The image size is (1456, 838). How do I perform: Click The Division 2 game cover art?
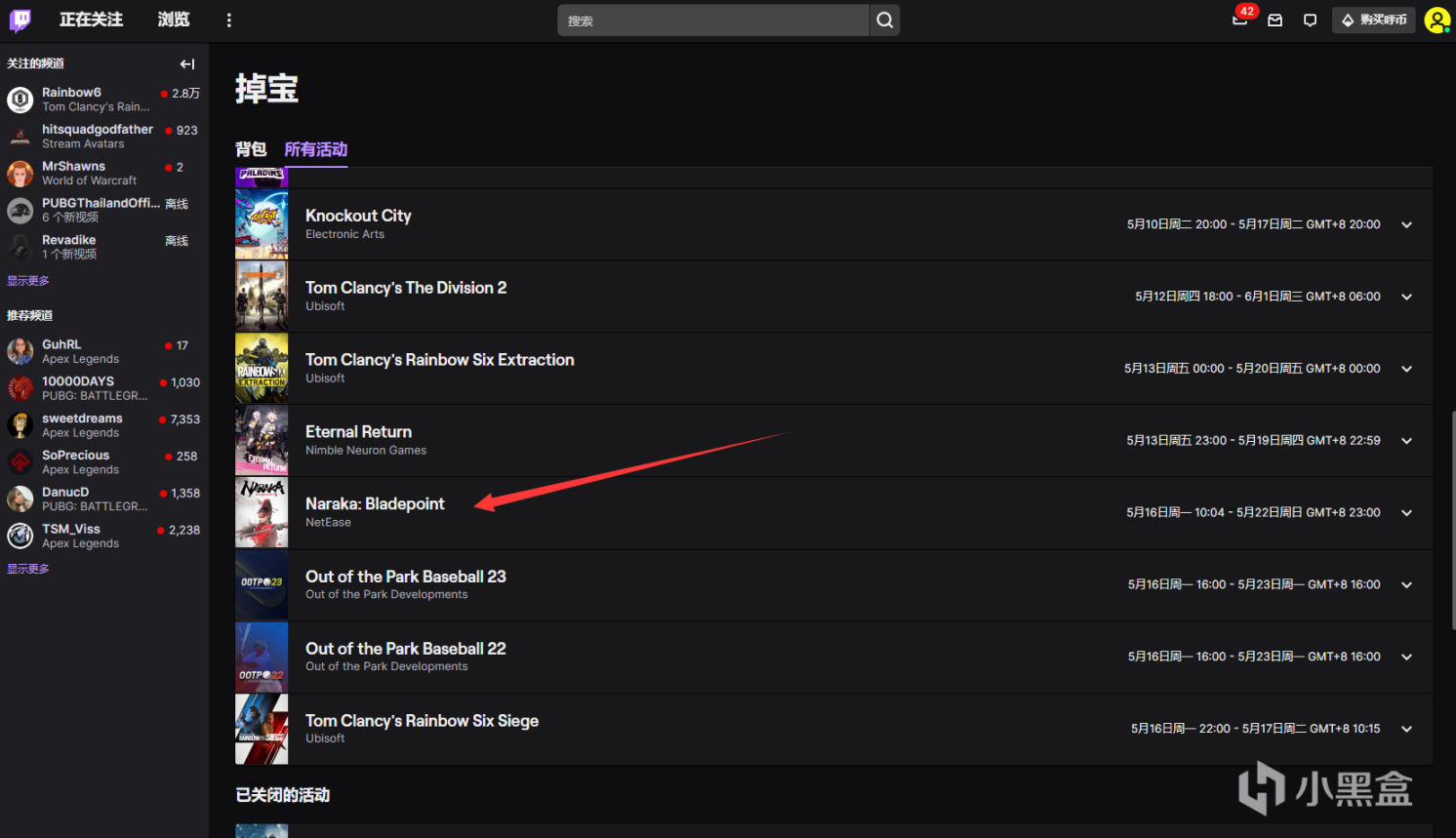pyautogui.click(x=262, y=297)
